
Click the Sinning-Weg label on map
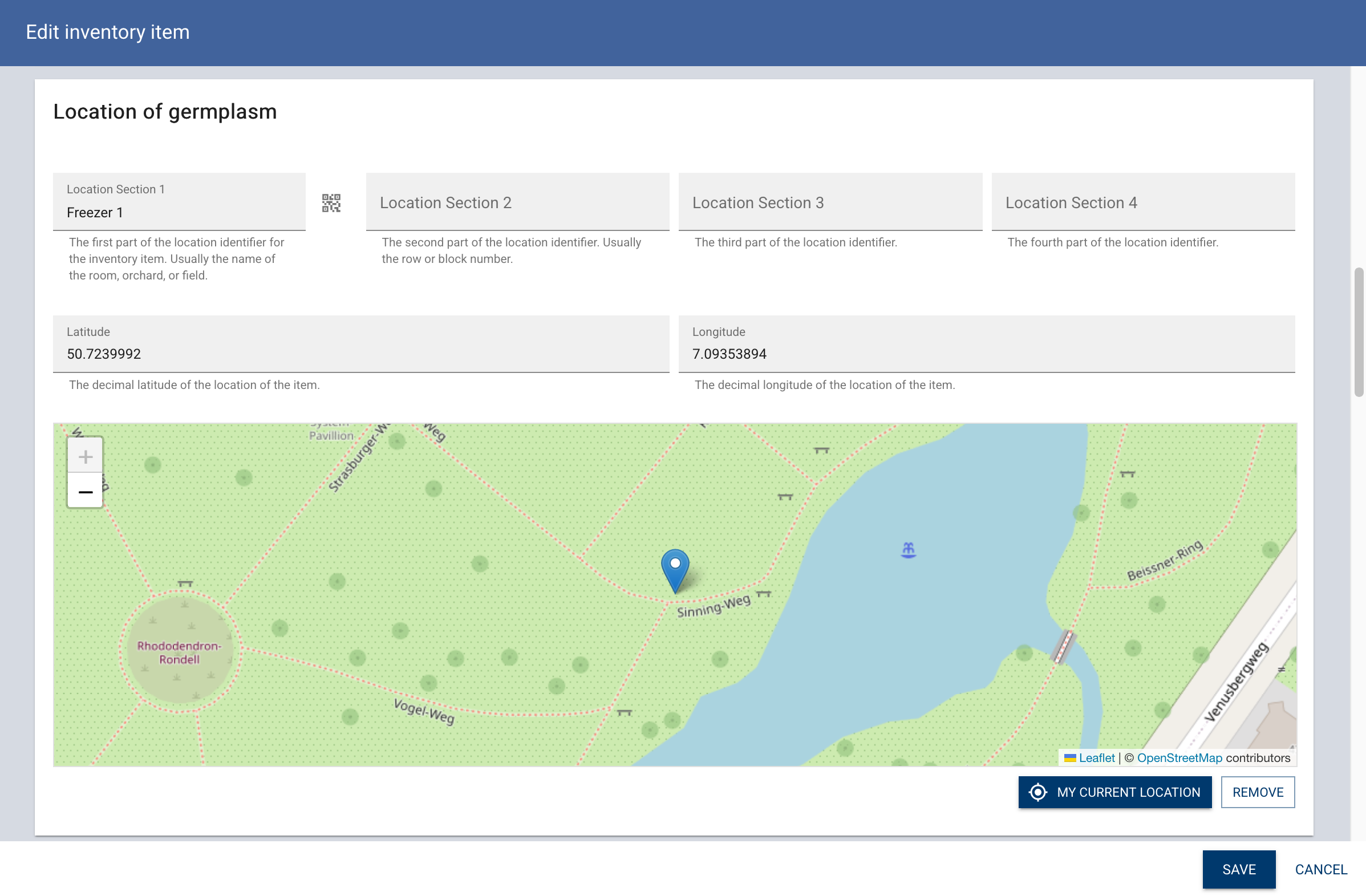tap(714, 606)
